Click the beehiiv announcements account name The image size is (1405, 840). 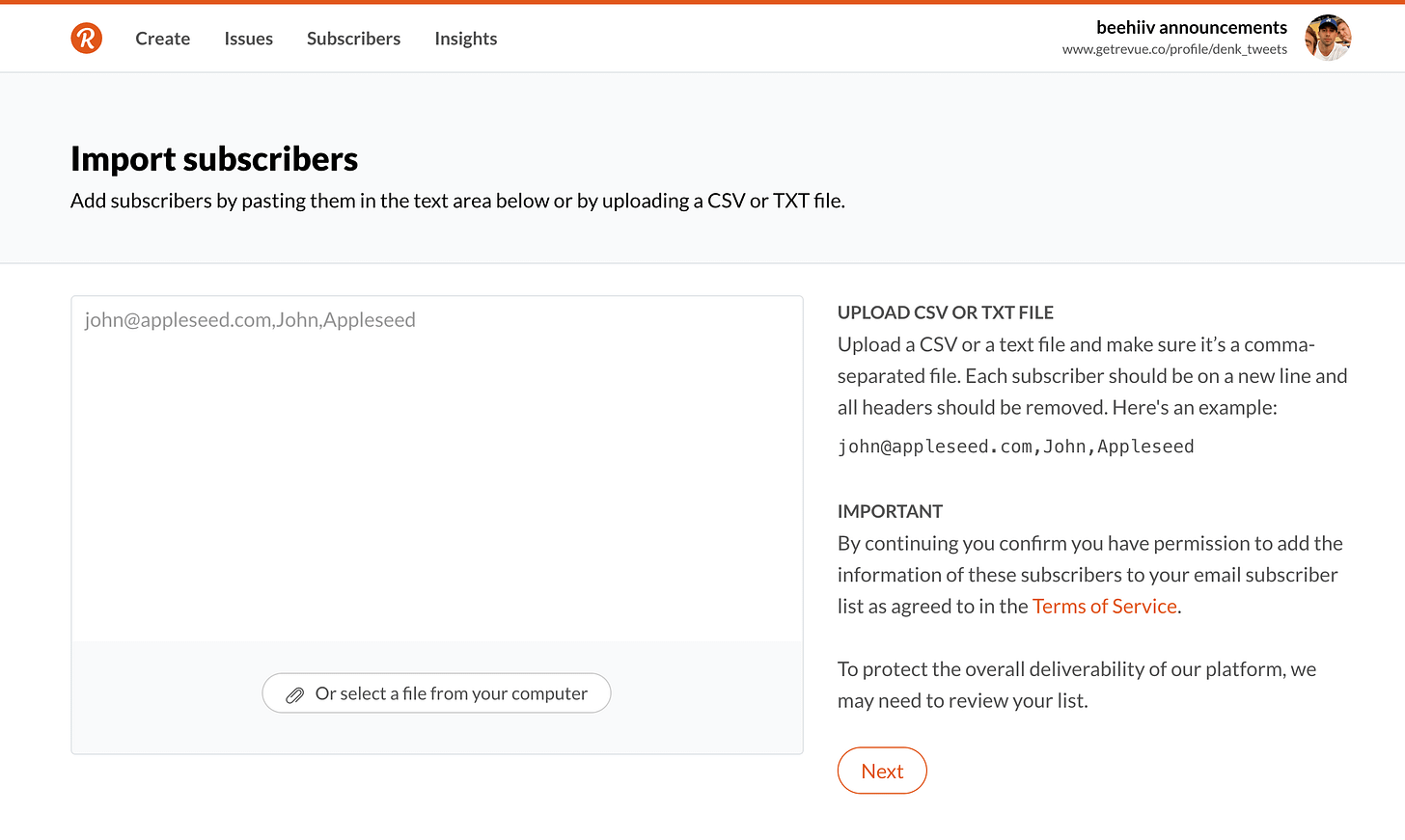pos(1192,27)
